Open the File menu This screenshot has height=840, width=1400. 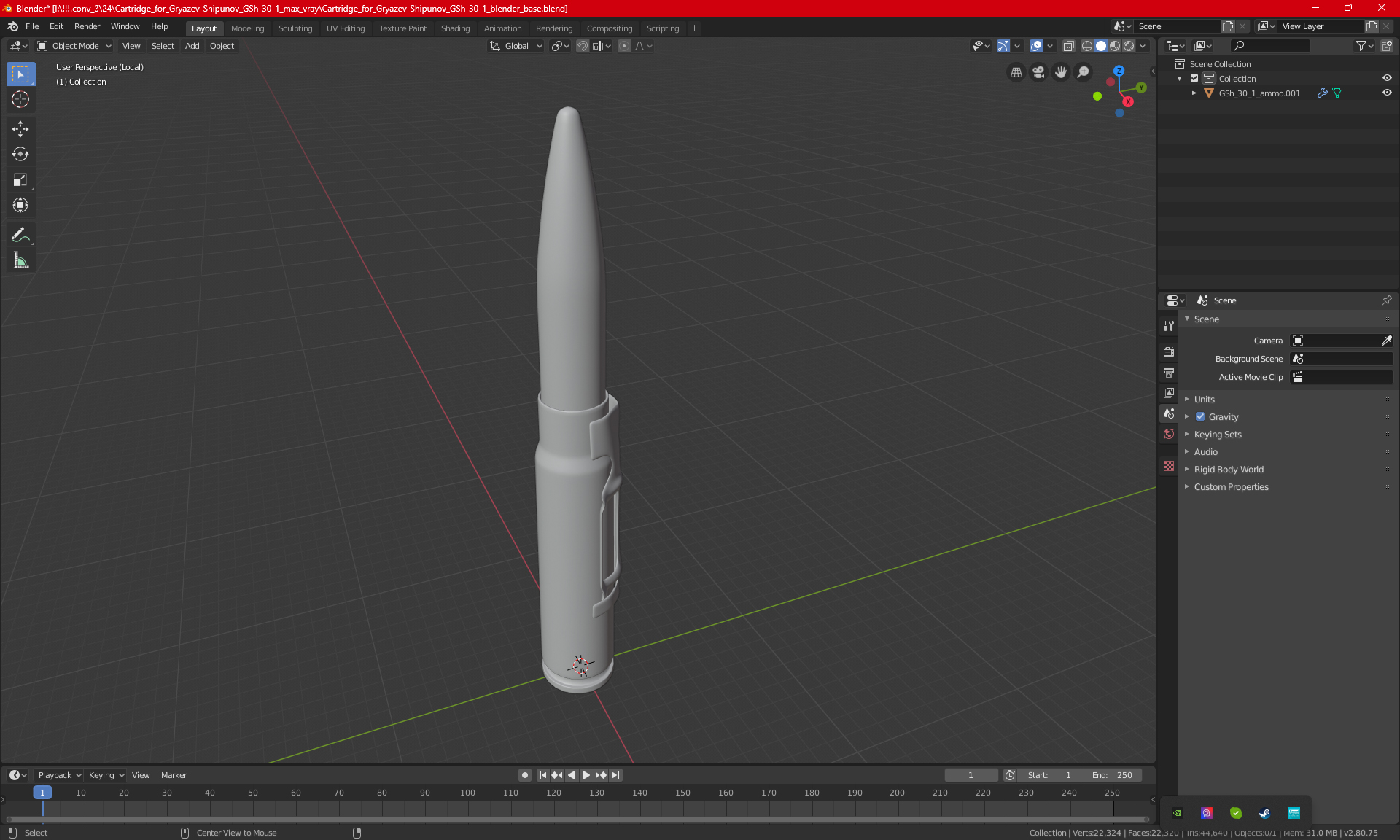pos(32,26)
